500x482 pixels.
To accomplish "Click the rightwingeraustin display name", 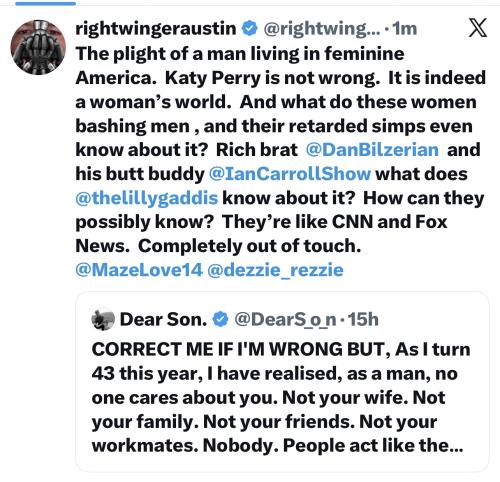I will (x=156, y=28).
